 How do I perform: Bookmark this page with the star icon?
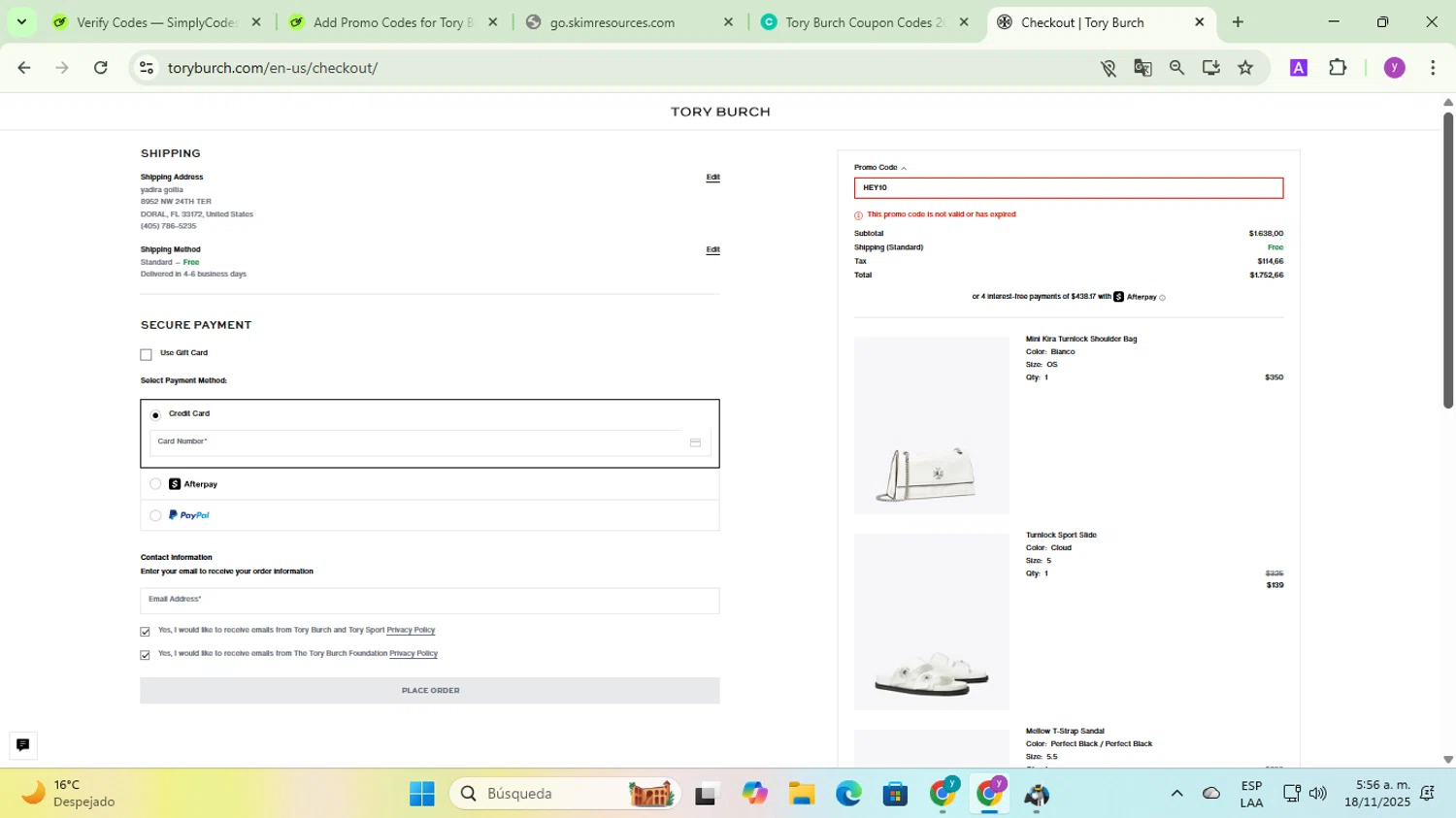(1245, 67)
